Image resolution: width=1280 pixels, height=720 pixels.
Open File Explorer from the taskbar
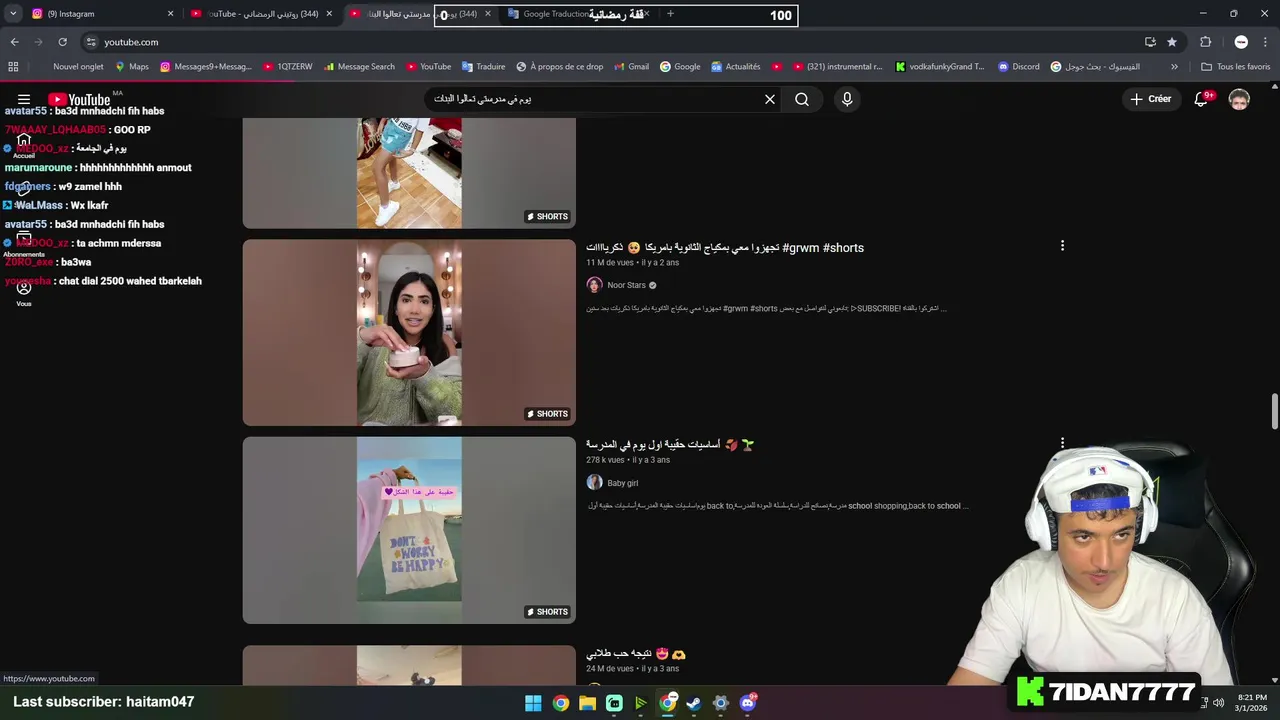tap(587, 703)
